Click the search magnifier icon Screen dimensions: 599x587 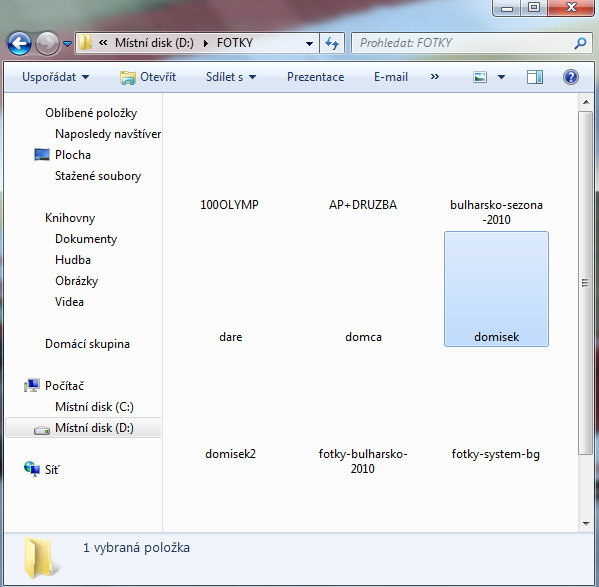(580, 43)
